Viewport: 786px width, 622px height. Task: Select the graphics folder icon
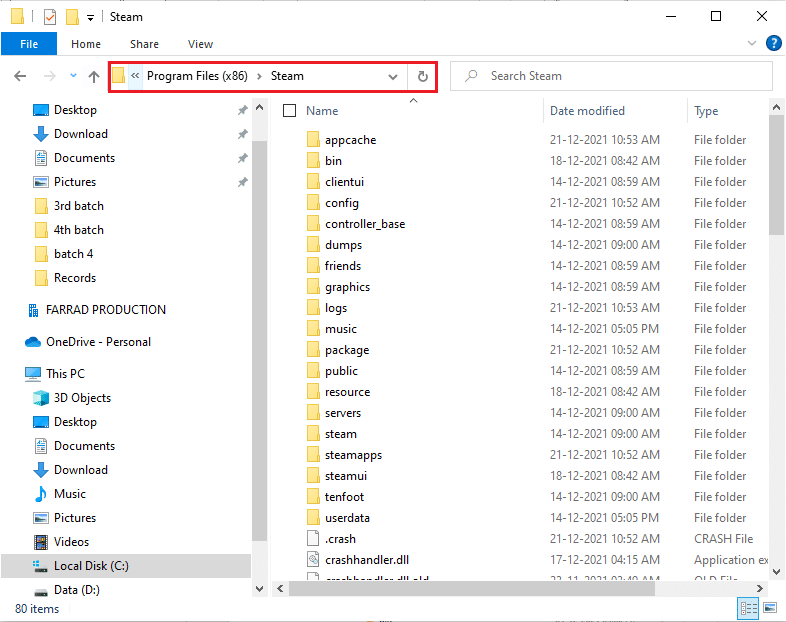click(x=313, y=287)
